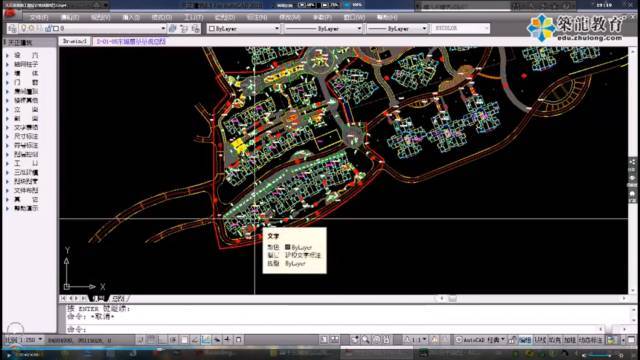
Task: Click the 编组 status bar button
Action: click(x=526, y=340)
